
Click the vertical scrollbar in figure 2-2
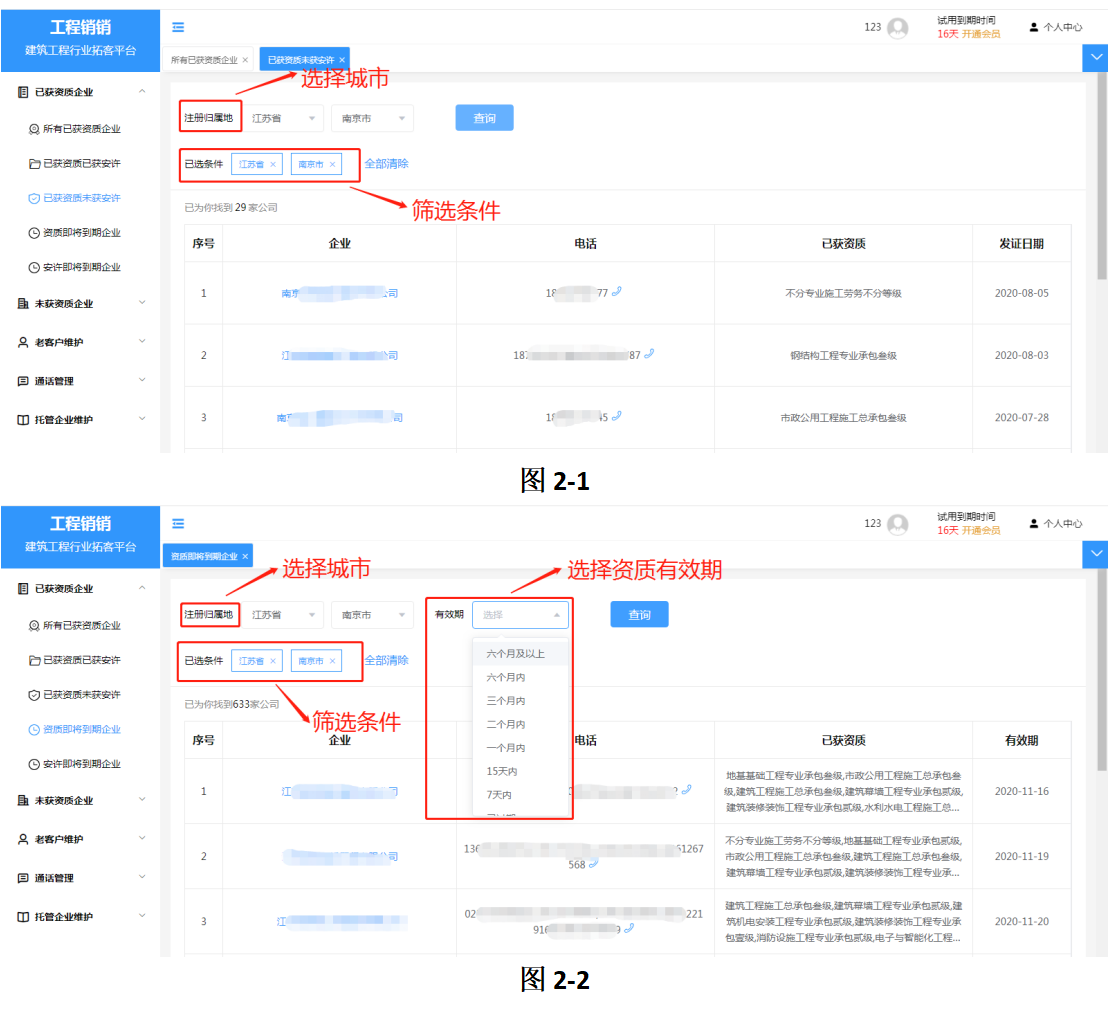(x=1102, y=672)
